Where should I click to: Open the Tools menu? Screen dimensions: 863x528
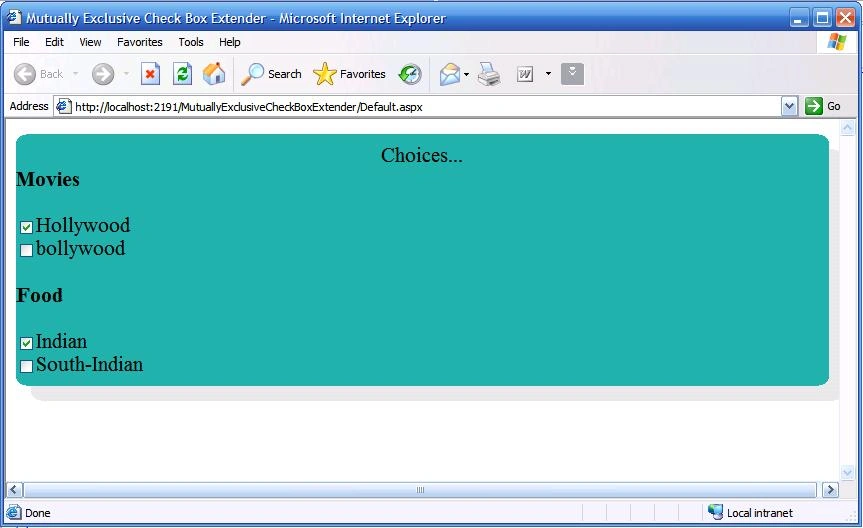(x=191, y=42)
